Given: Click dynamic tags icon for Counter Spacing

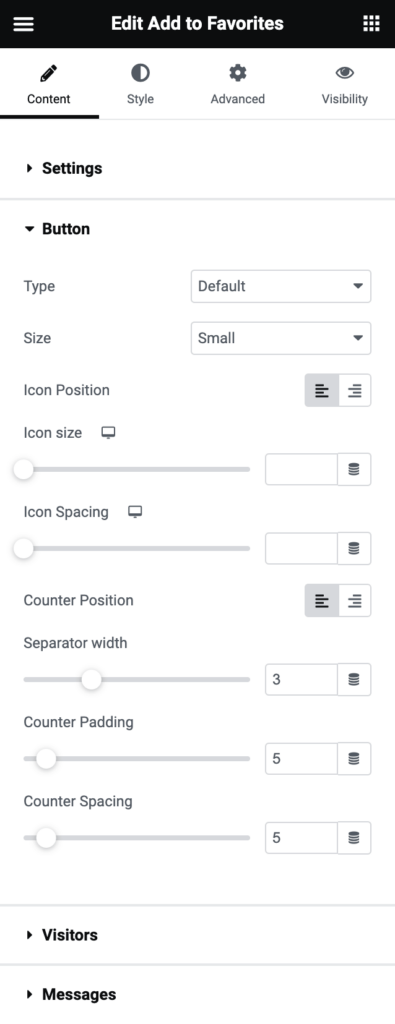Looking at the screenshot, I should pos(354,838).
